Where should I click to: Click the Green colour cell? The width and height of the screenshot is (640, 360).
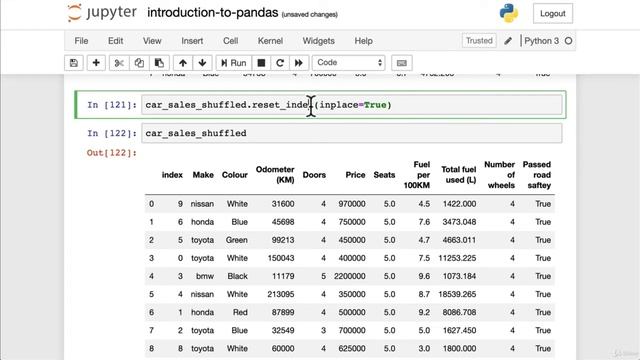(x=237, y=240)
